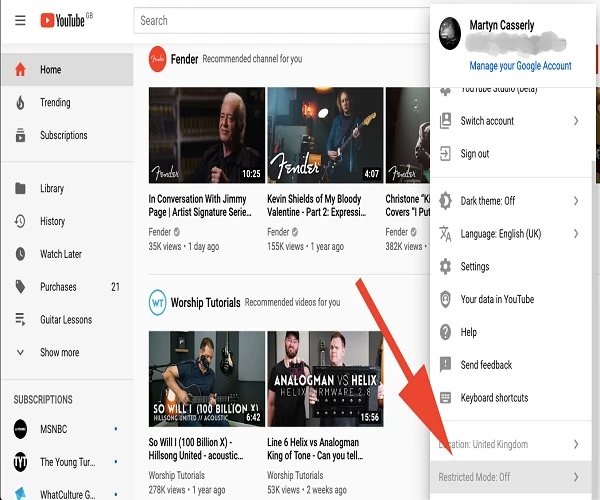Open The Young Tur... subscription
Screen dimensions: 600x500
tap(67, 462)
